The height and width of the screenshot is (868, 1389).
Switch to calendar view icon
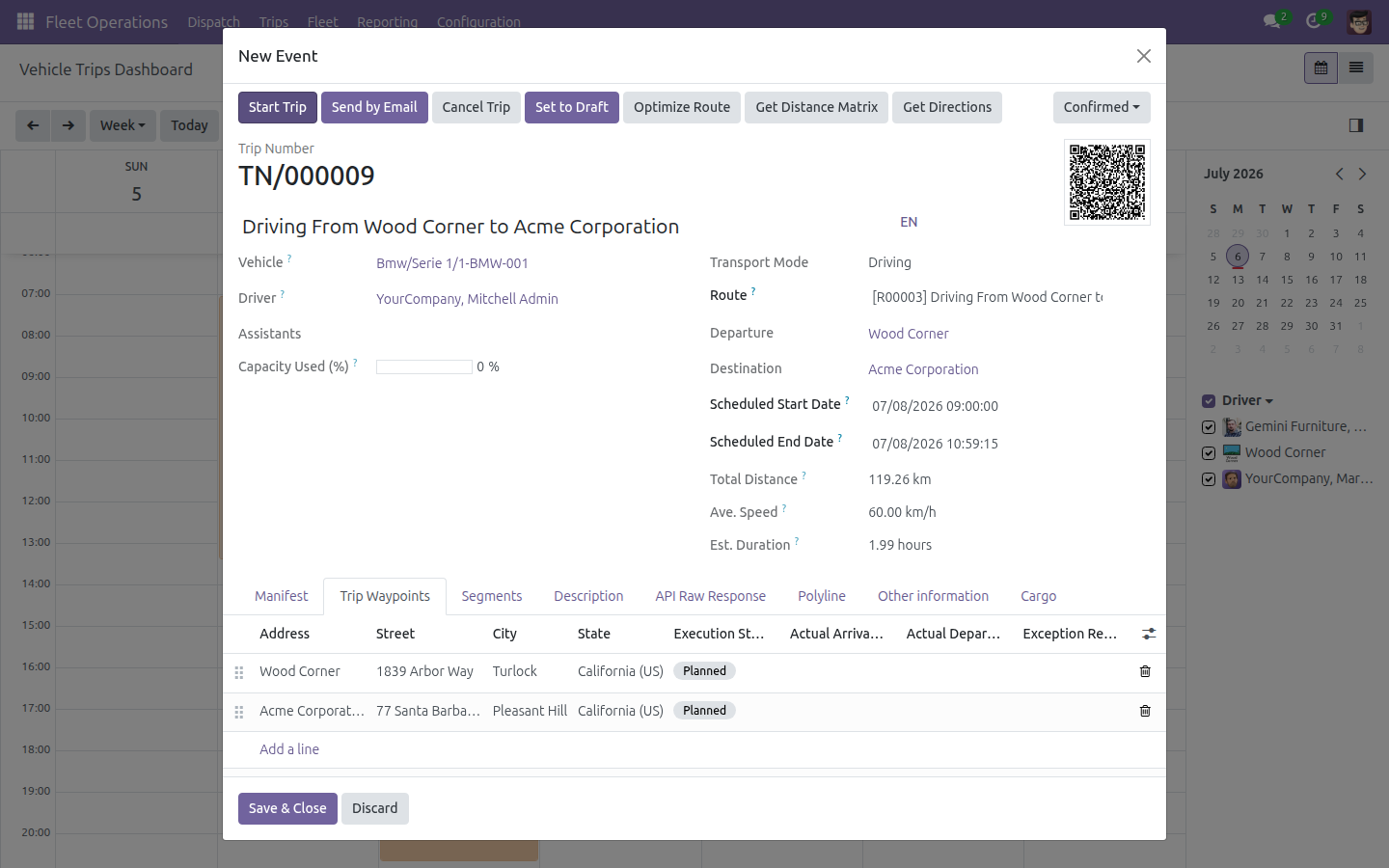pos(1321,68)
